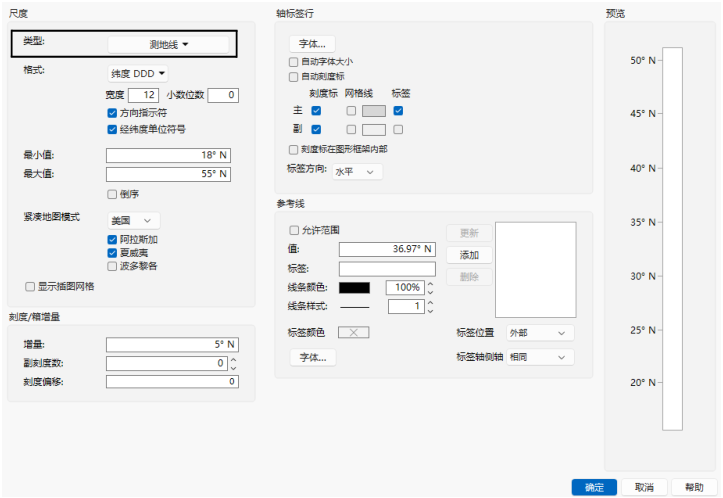Open the 标签方向 水平 dropdown
Image resolution: width=723 pixels, height=498 pixels.
tap(357, 172)
